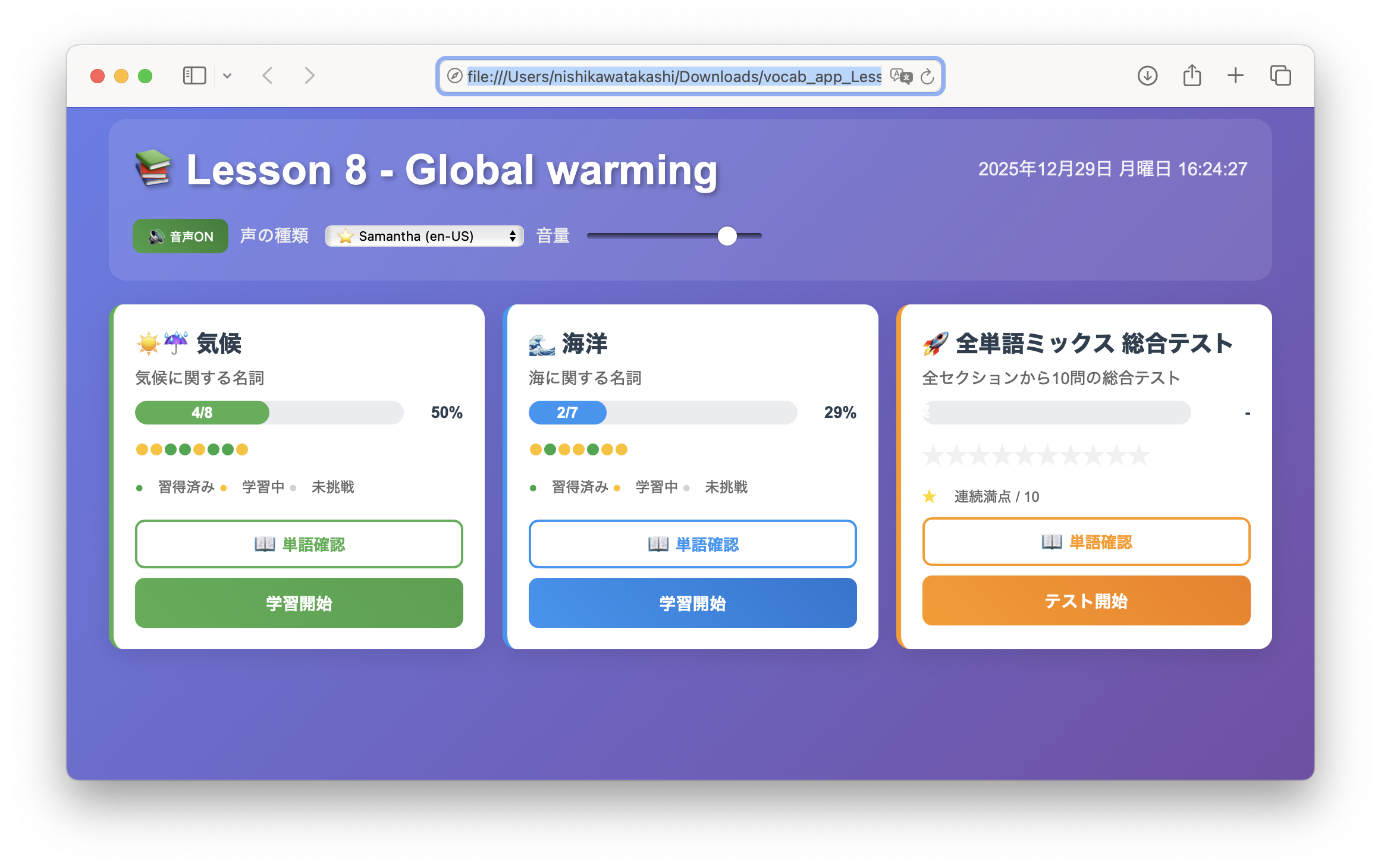Viewport: 1381px width, 868px height.
Task: Click the Safari sidebar toggle icon
Action: tap(194, 76)
